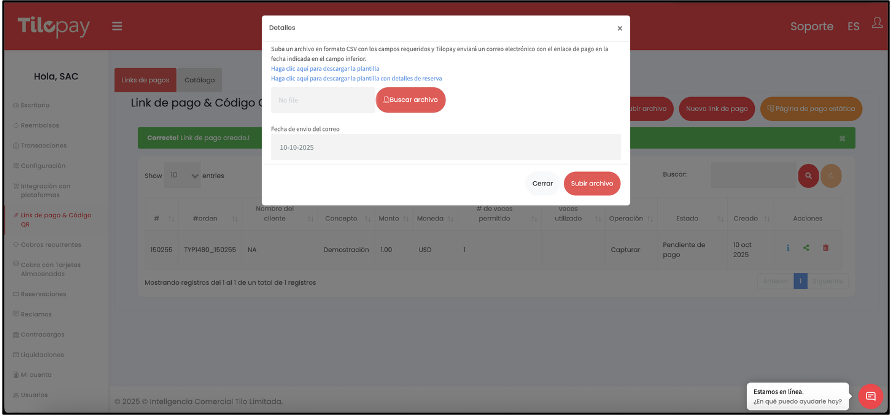This screenshot has width=894, height=416.
Task: Click the user profile icon in header
Action: click(x=878, y=25)
